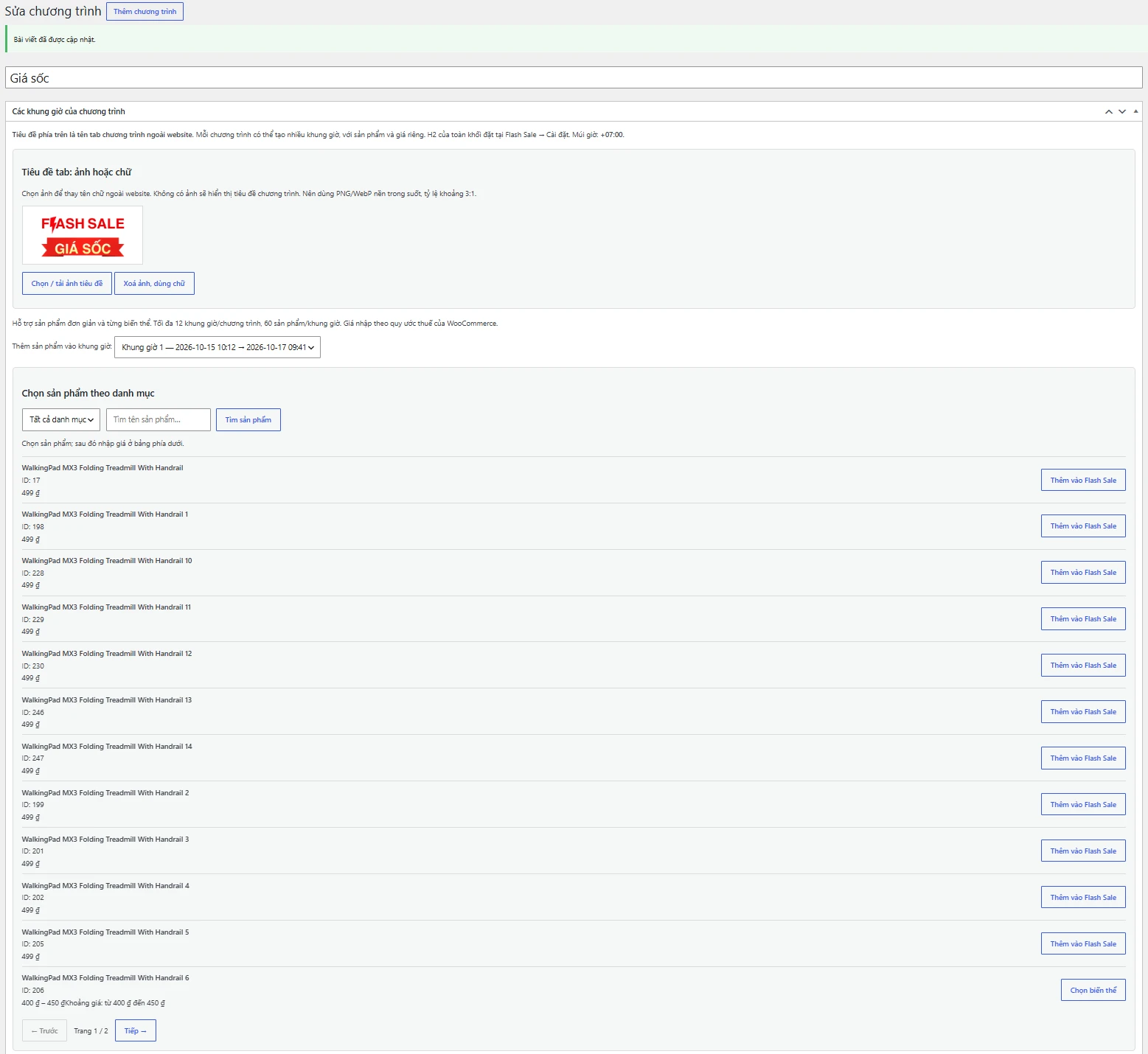Click 'Chọn biến thể' for Handrail 6

pyautogui.click(x=1093, y=991)
